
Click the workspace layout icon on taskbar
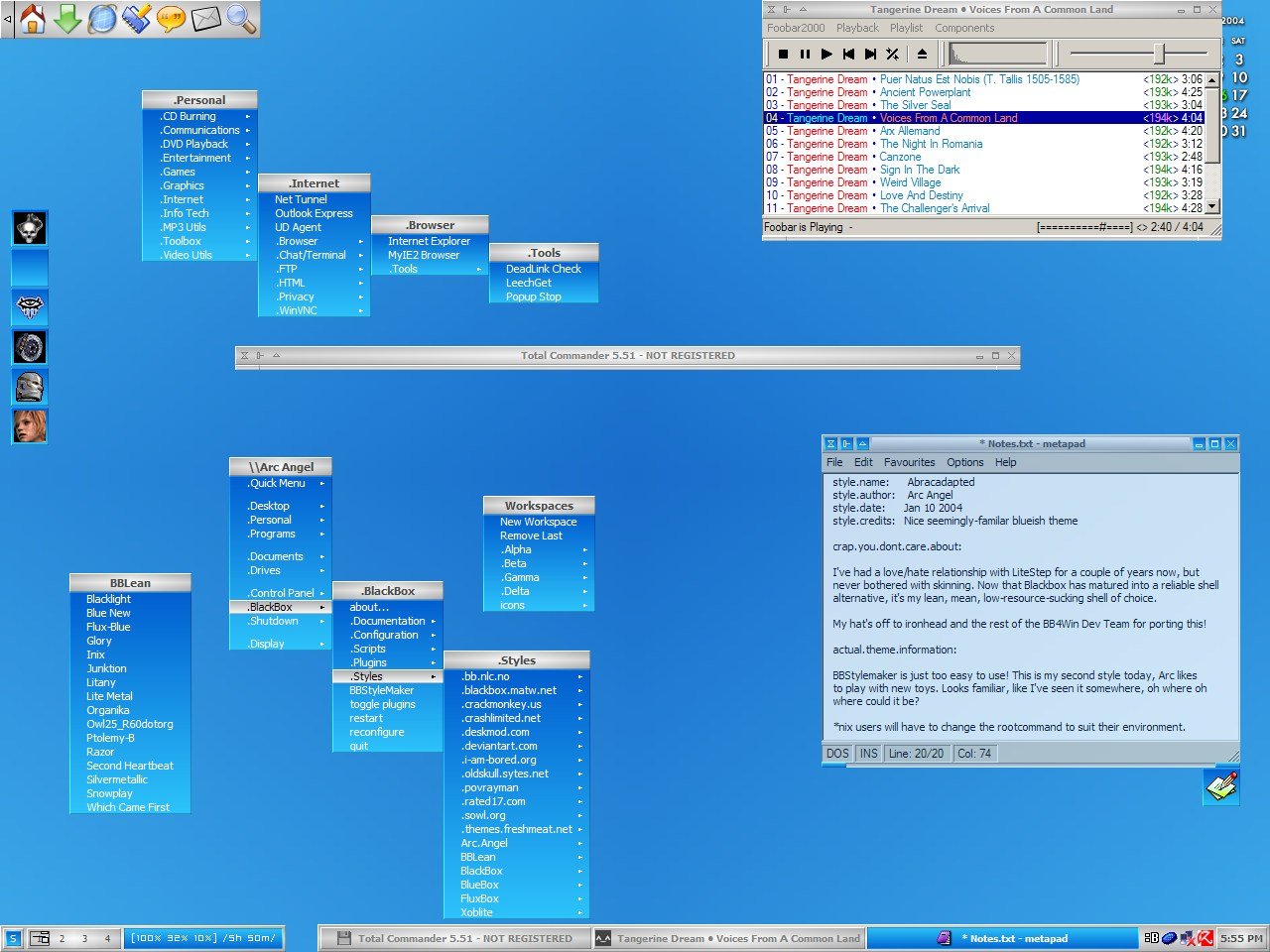click(40, 937)
